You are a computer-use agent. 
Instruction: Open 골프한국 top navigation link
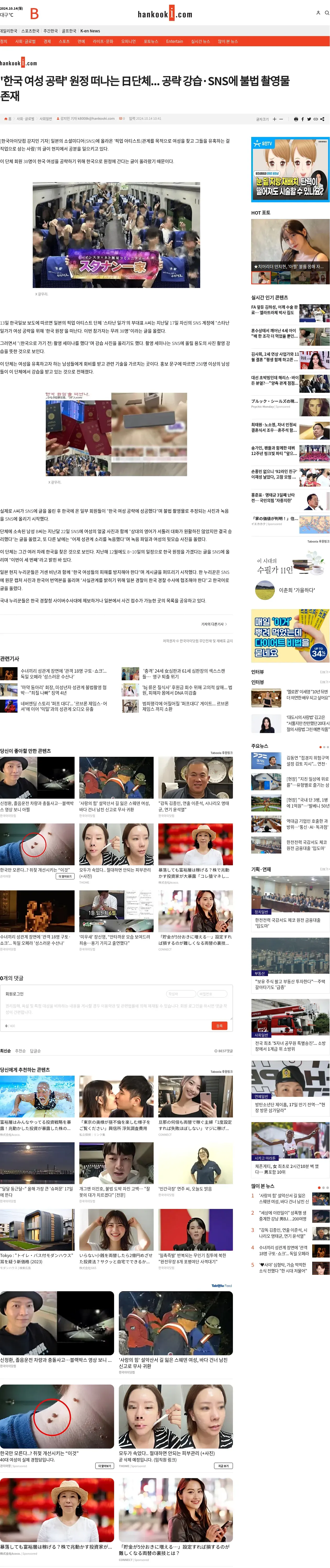coord(69,31)
